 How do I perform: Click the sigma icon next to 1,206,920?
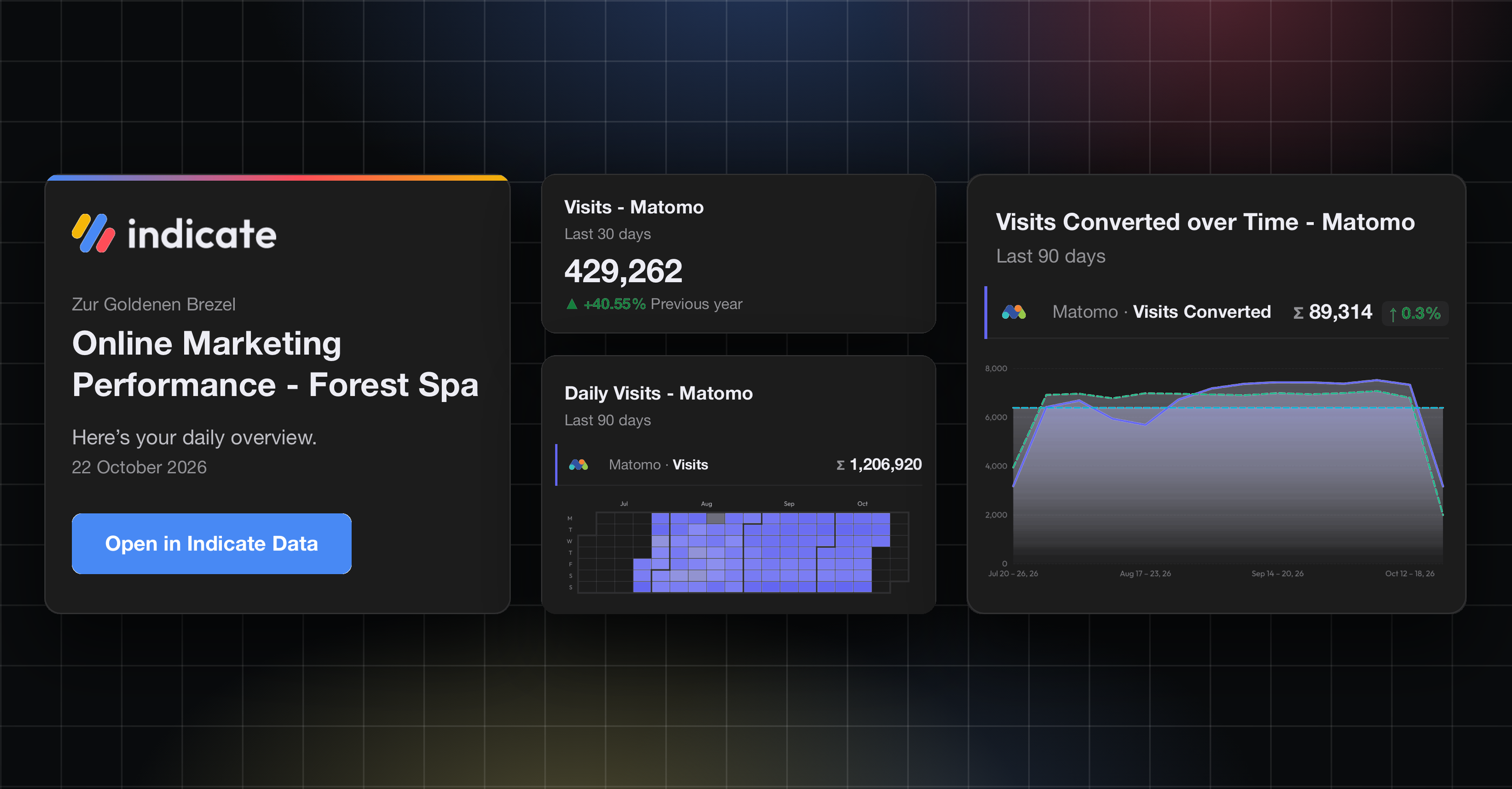point(841,465)
